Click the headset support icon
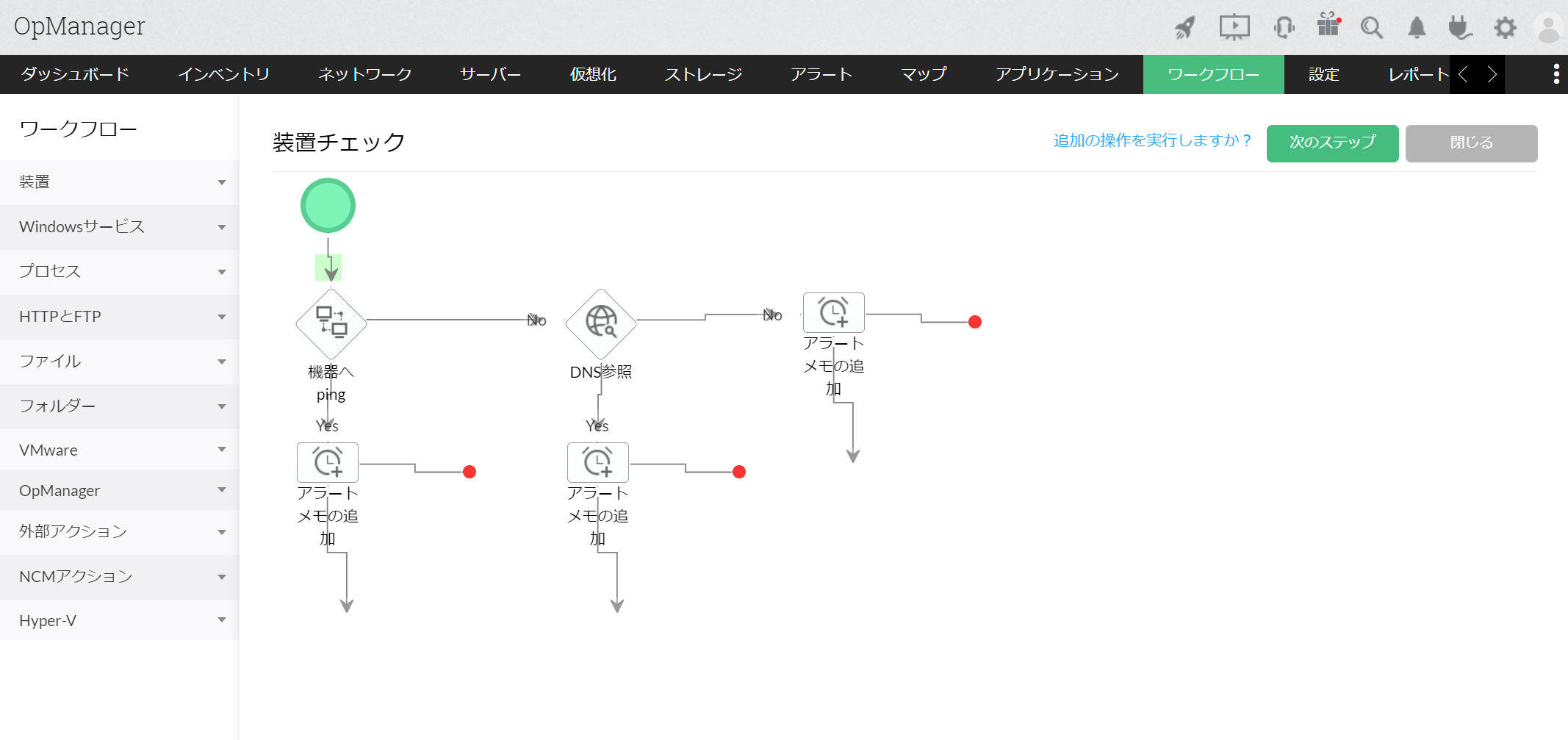1568x740 pixels. tap(1284, 28)
